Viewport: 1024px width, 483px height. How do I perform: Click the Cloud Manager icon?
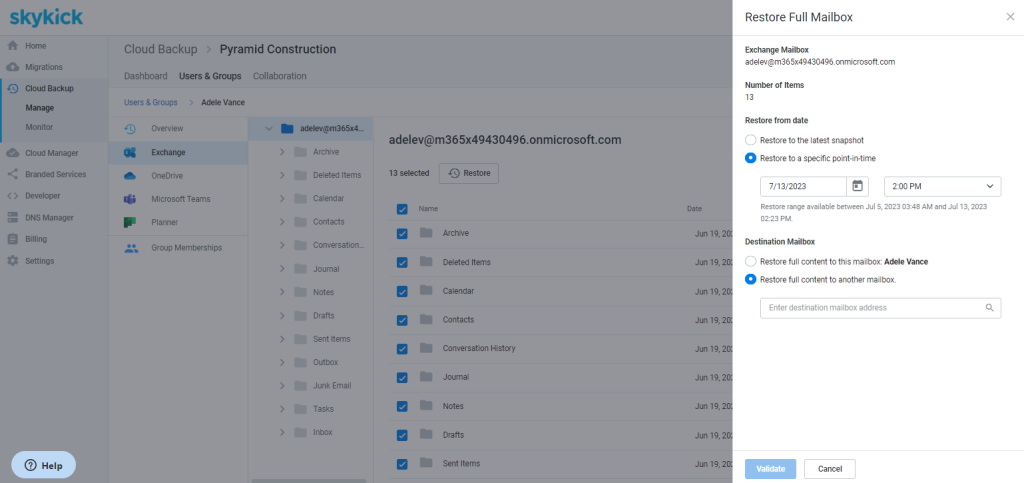coord(12,153)
